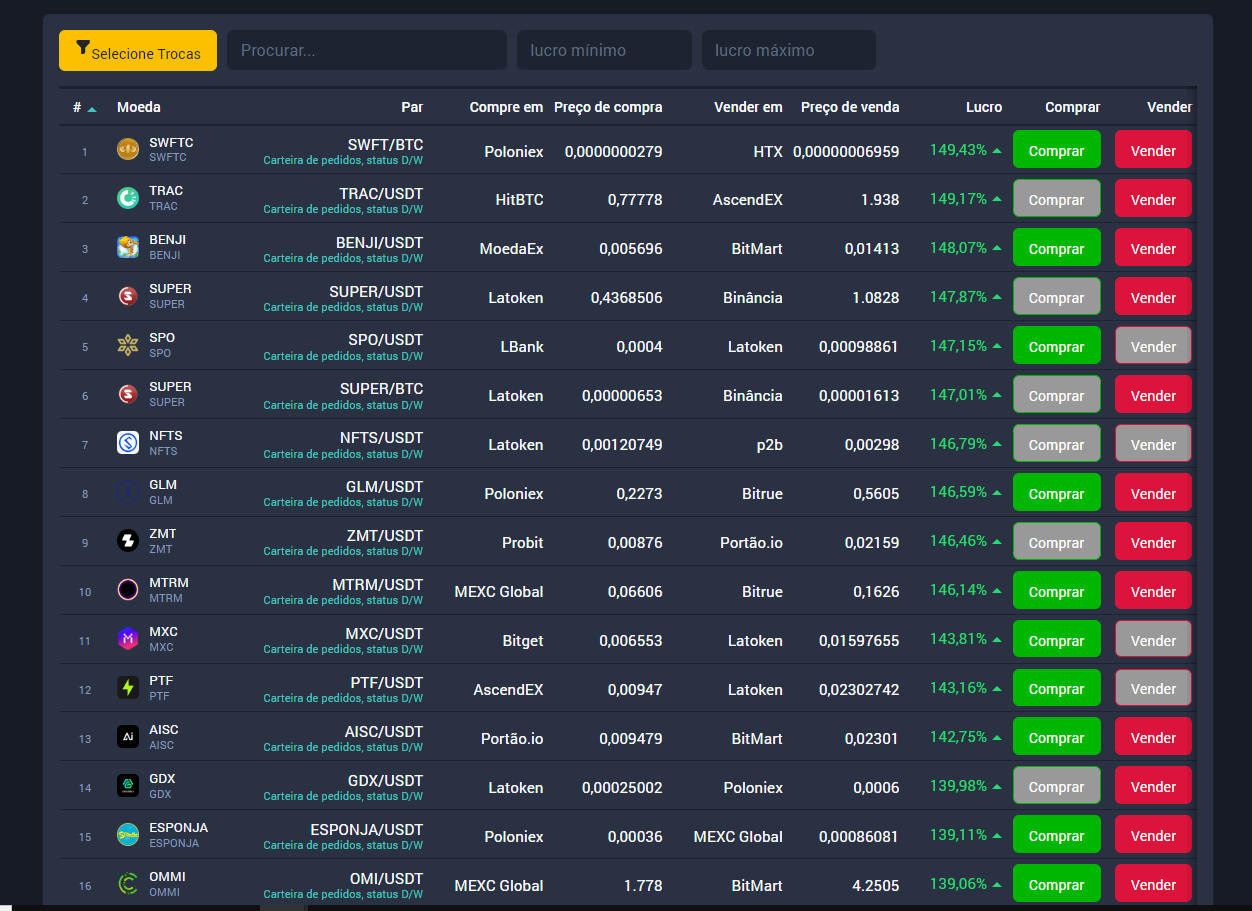Click Comprar button for SWFTC row
Image resolution: width=1252 pixels, height=911 pixels.
[1056, 150]
